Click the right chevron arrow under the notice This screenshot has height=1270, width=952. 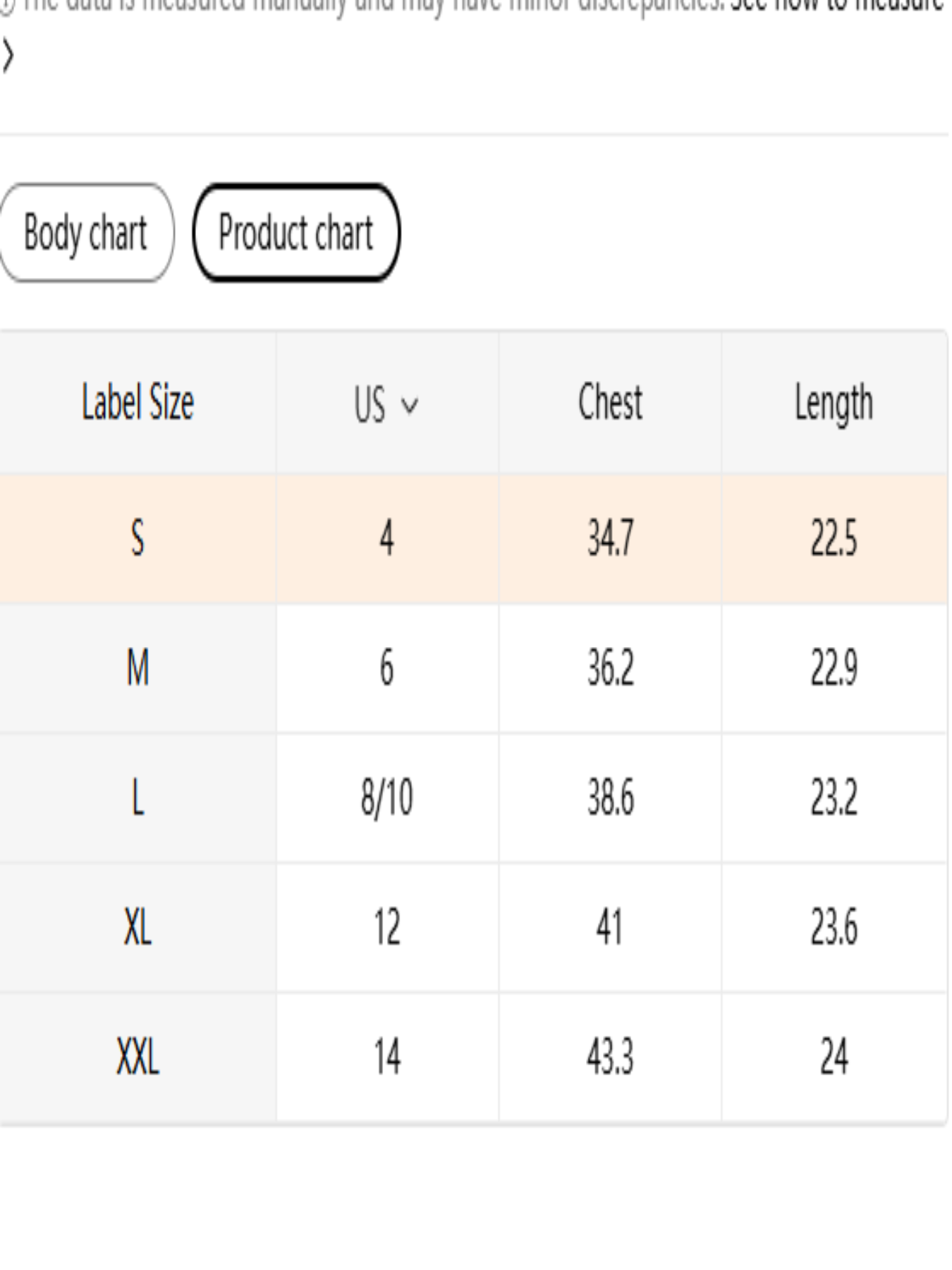click(x=8, y=57)
